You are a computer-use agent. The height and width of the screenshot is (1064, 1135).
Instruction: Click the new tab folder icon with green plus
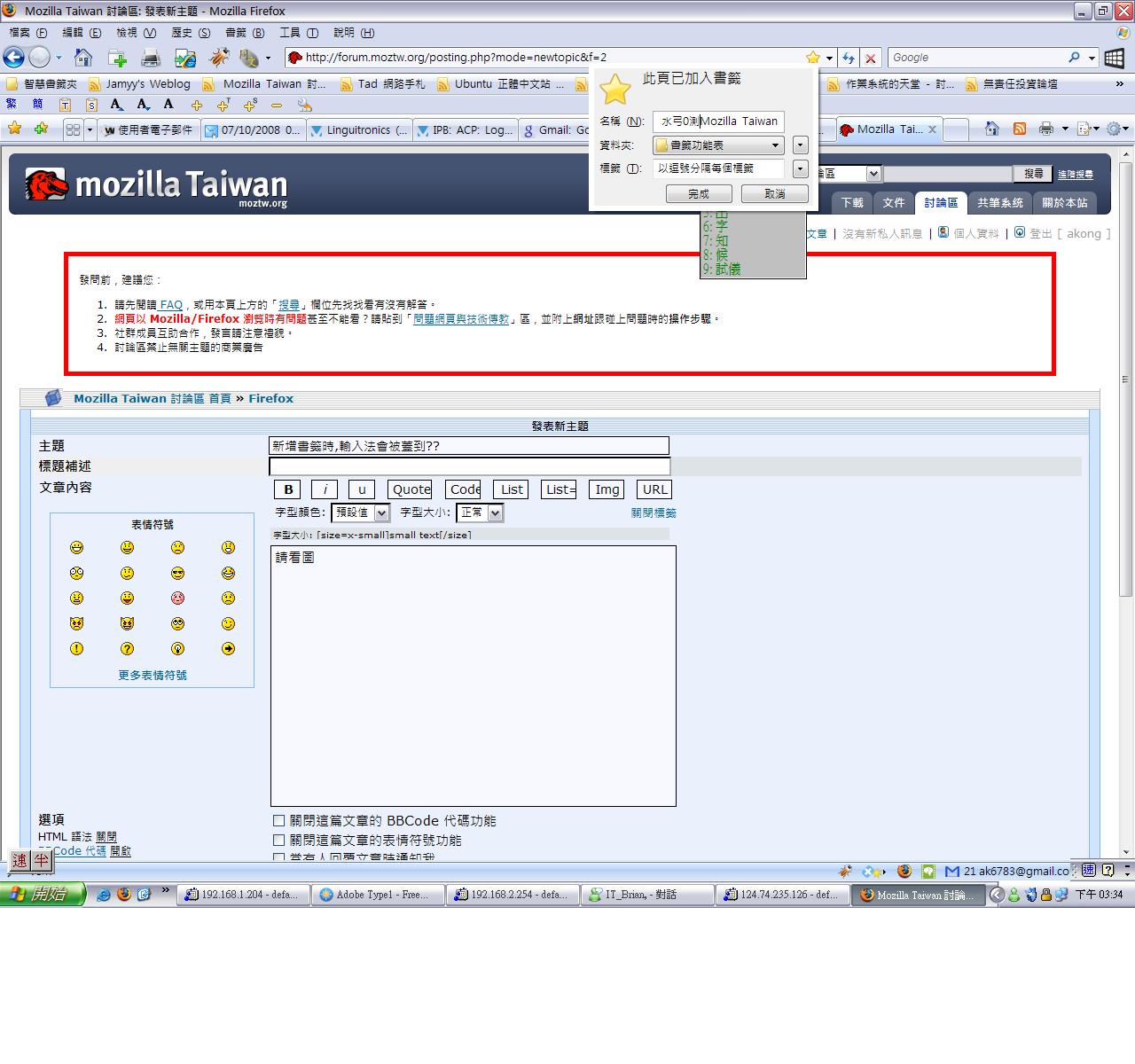point(117,58)
